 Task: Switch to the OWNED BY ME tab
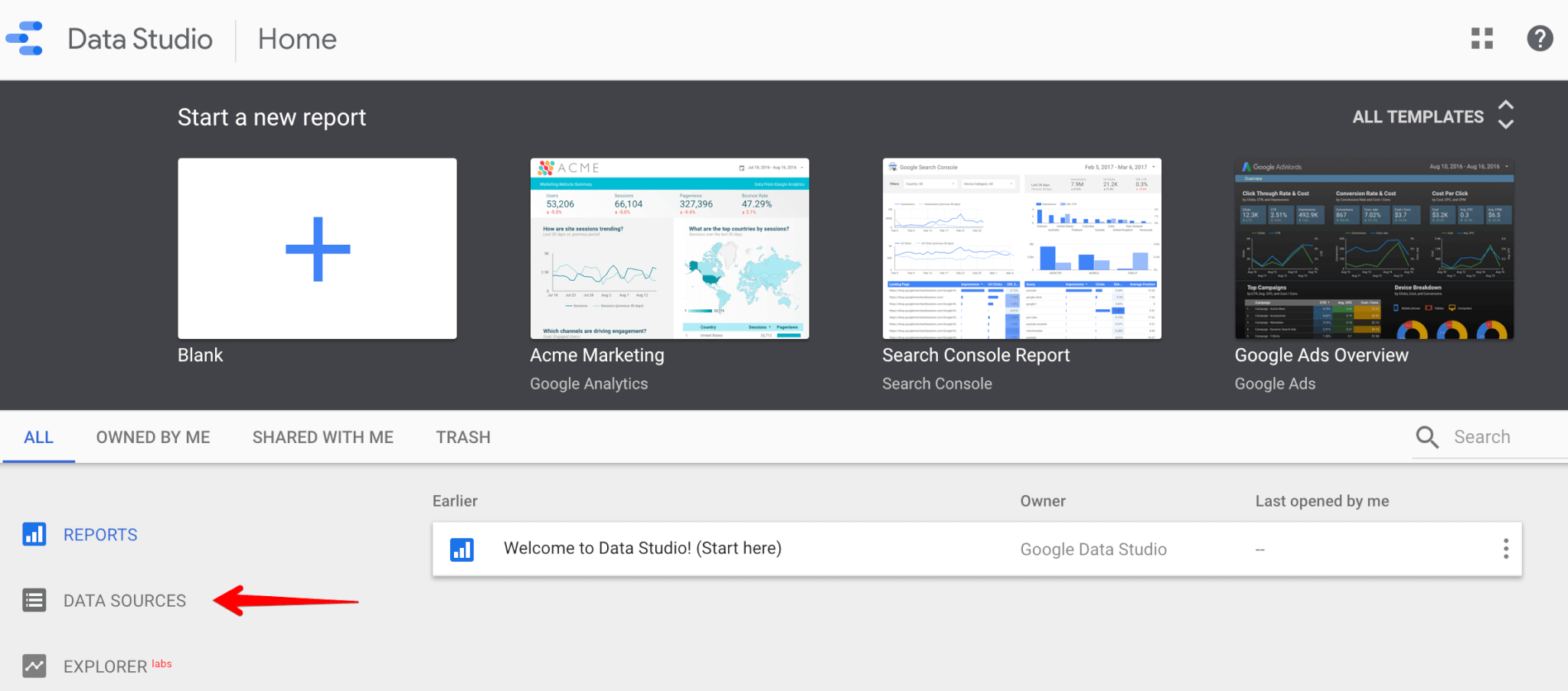[x=153, y=437]
